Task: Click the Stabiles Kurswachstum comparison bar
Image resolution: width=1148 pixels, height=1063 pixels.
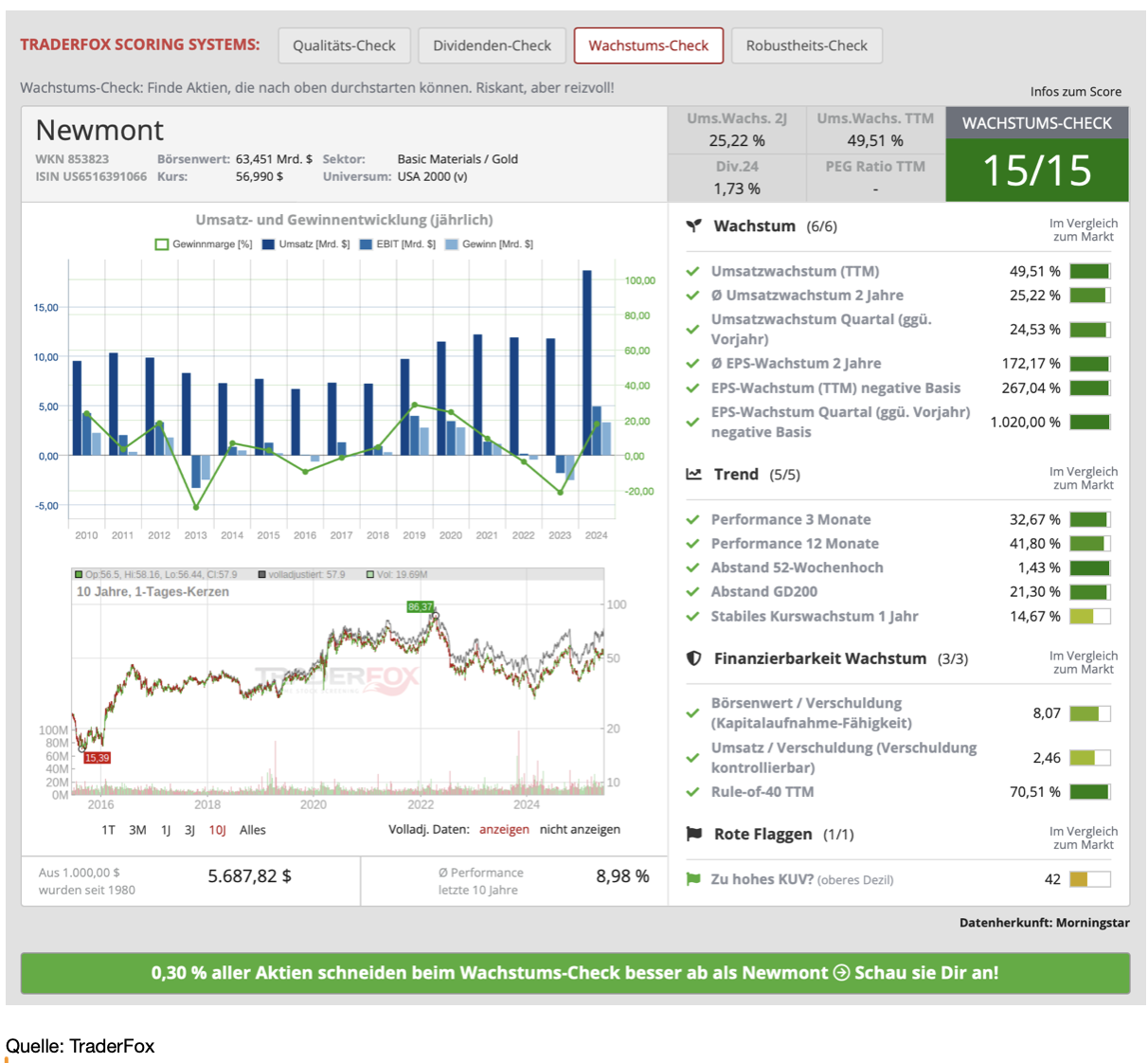Action: click(x=1090, y=616)
